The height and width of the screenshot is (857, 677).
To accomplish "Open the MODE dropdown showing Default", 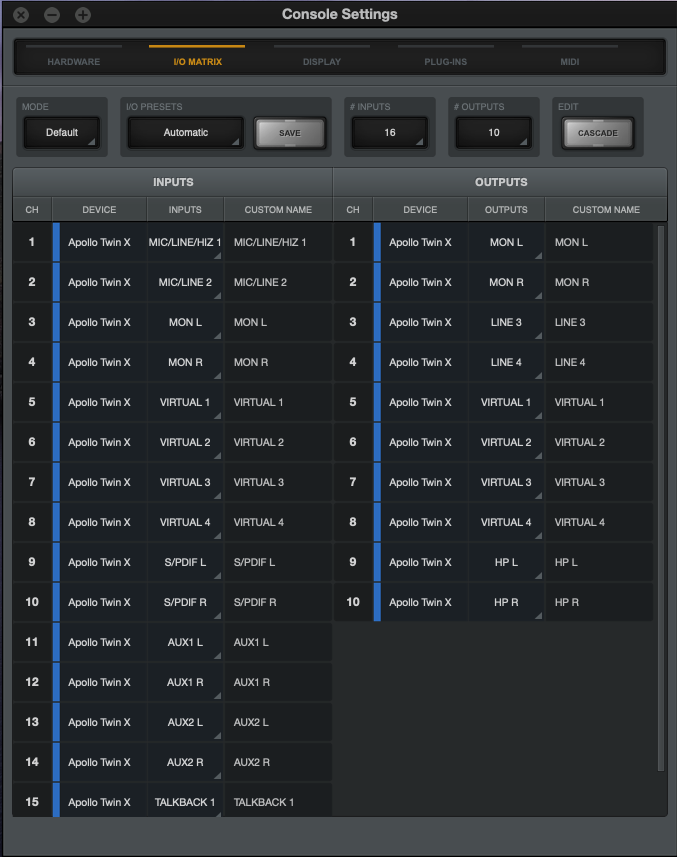I will click(x=62, y=133).
